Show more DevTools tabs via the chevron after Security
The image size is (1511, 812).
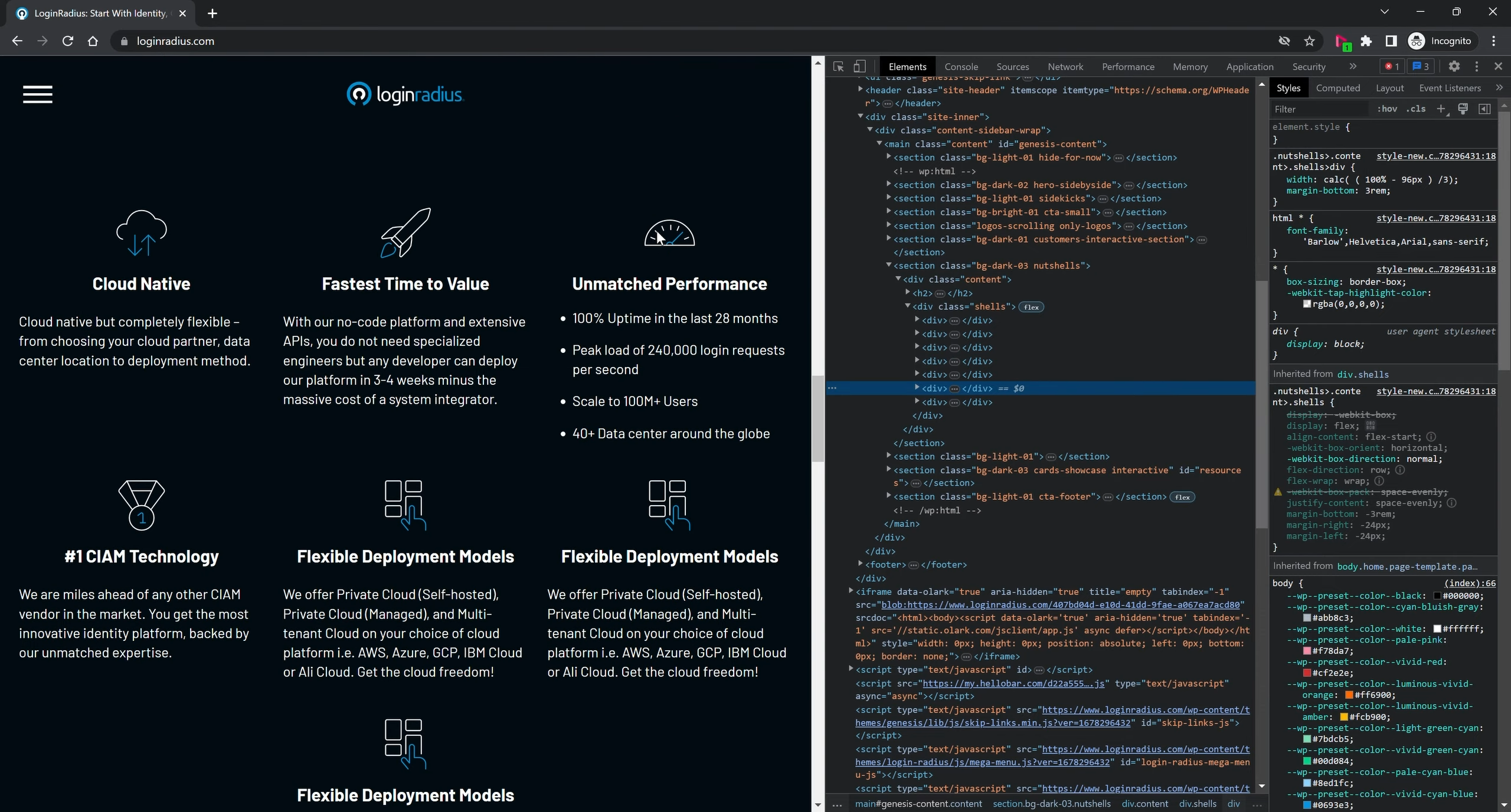click(1353, 67)
